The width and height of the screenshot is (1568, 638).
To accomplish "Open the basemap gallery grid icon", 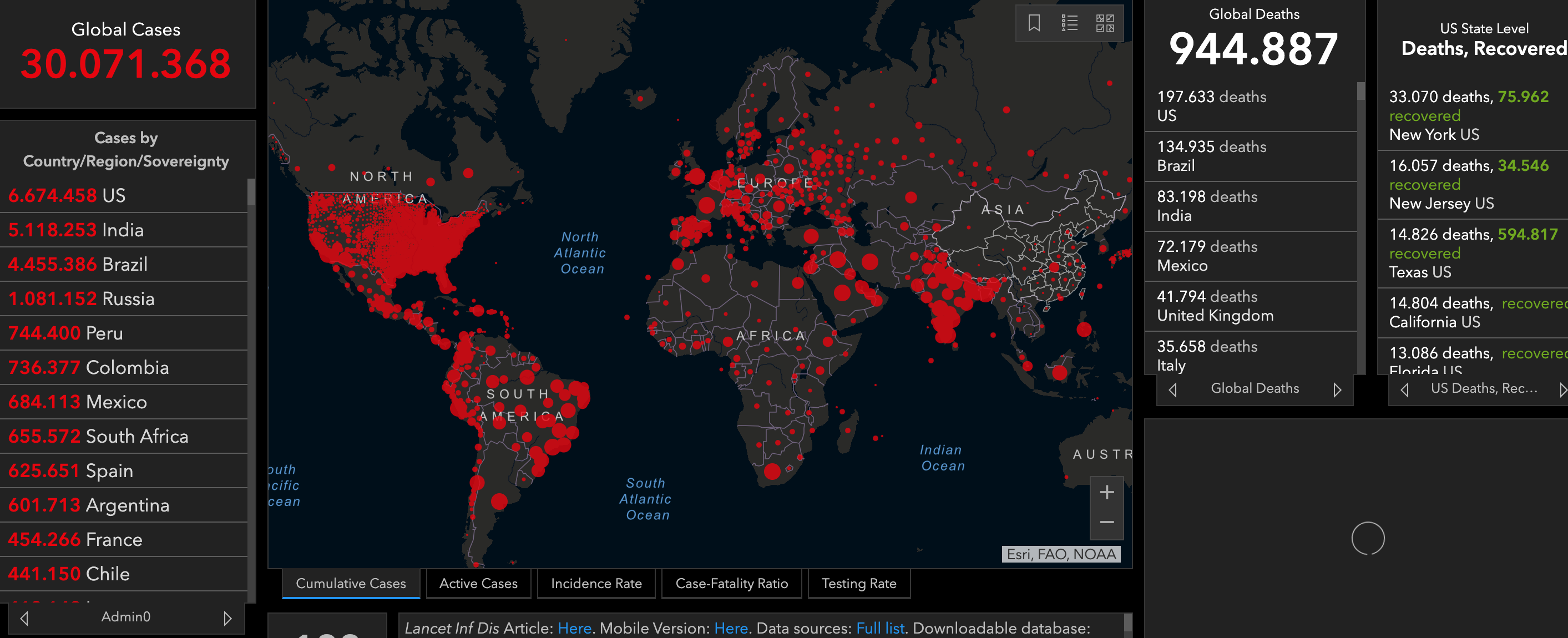I will click(1105, 23).
